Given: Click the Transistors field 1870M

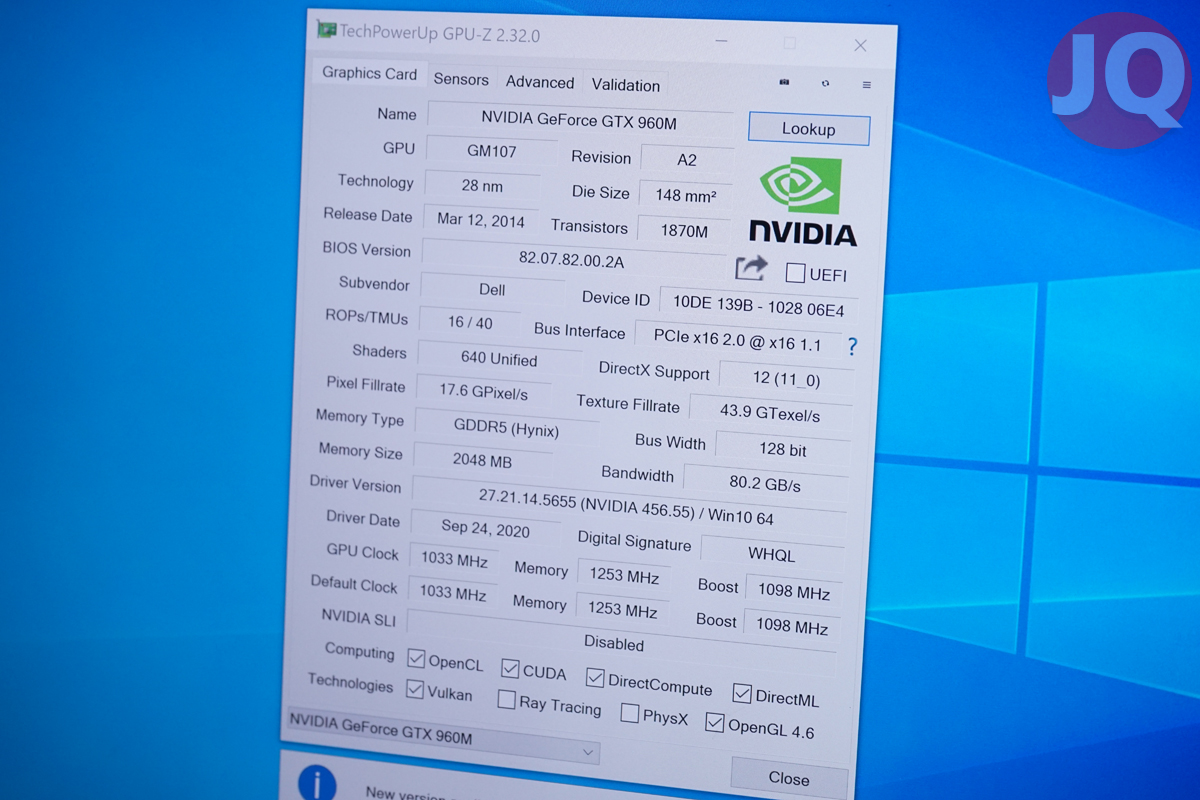Looking at the screenshot, I should point(684,231).
